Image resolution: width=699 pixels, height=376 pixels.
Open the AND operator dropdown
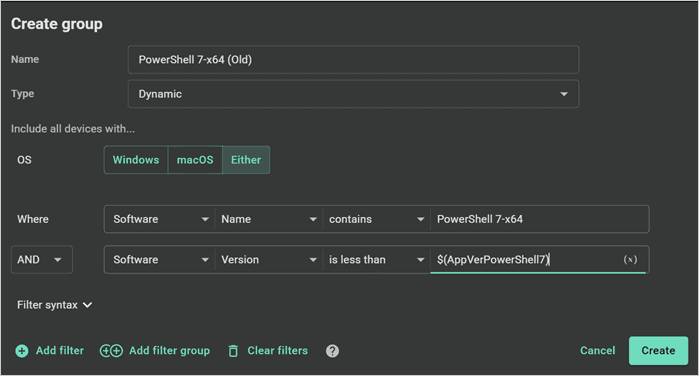[41, 260]
